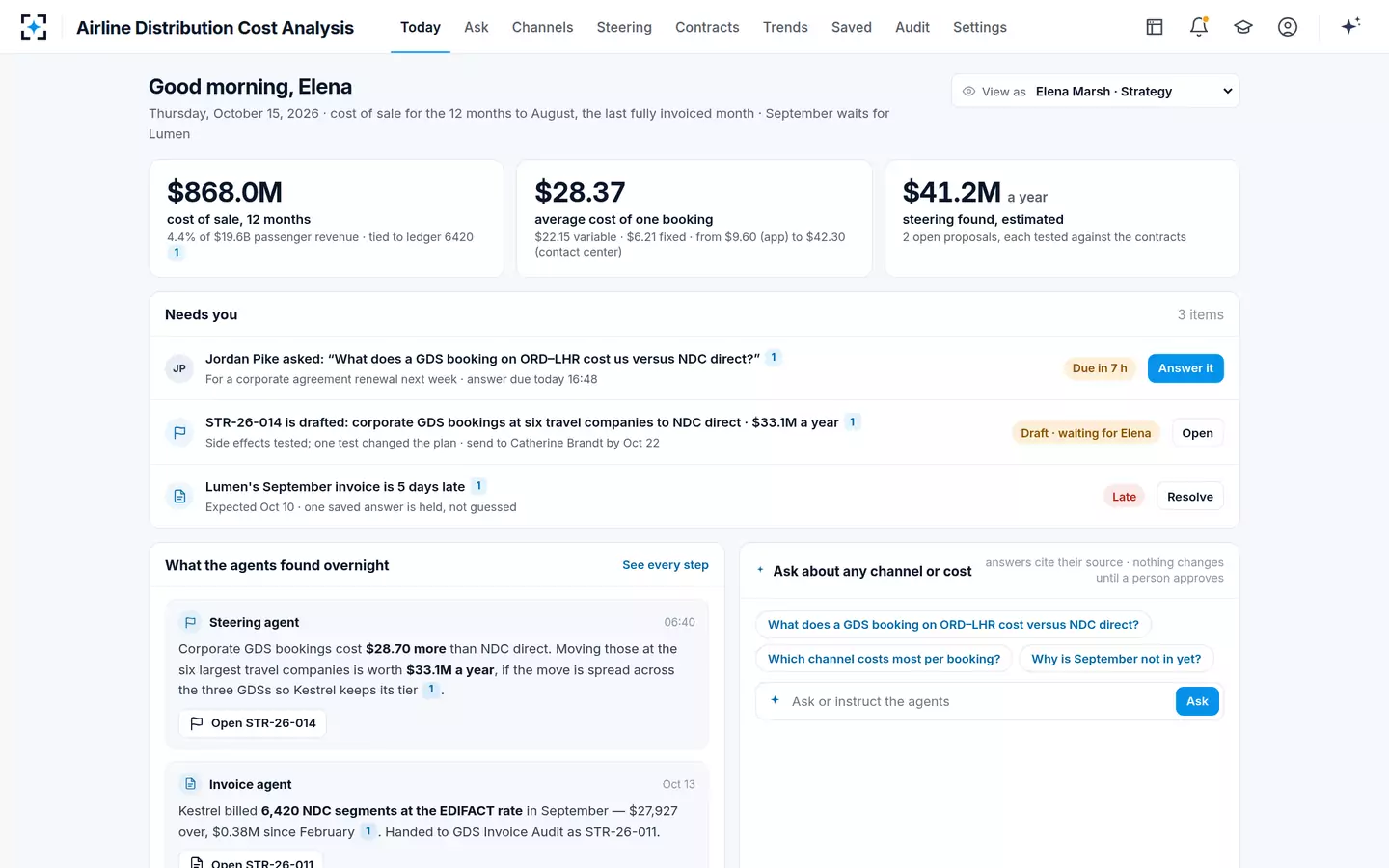Click the app logo icon
This screenshot has width=1389, height=868.
[x=34, y=27]
